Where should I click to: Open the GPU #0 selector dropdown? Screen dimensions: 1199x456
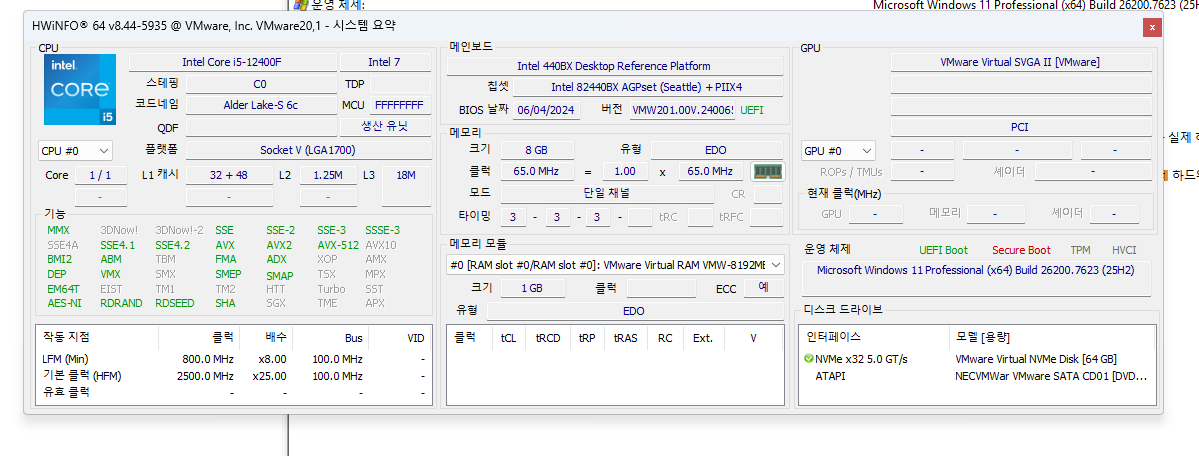[837, 151]
